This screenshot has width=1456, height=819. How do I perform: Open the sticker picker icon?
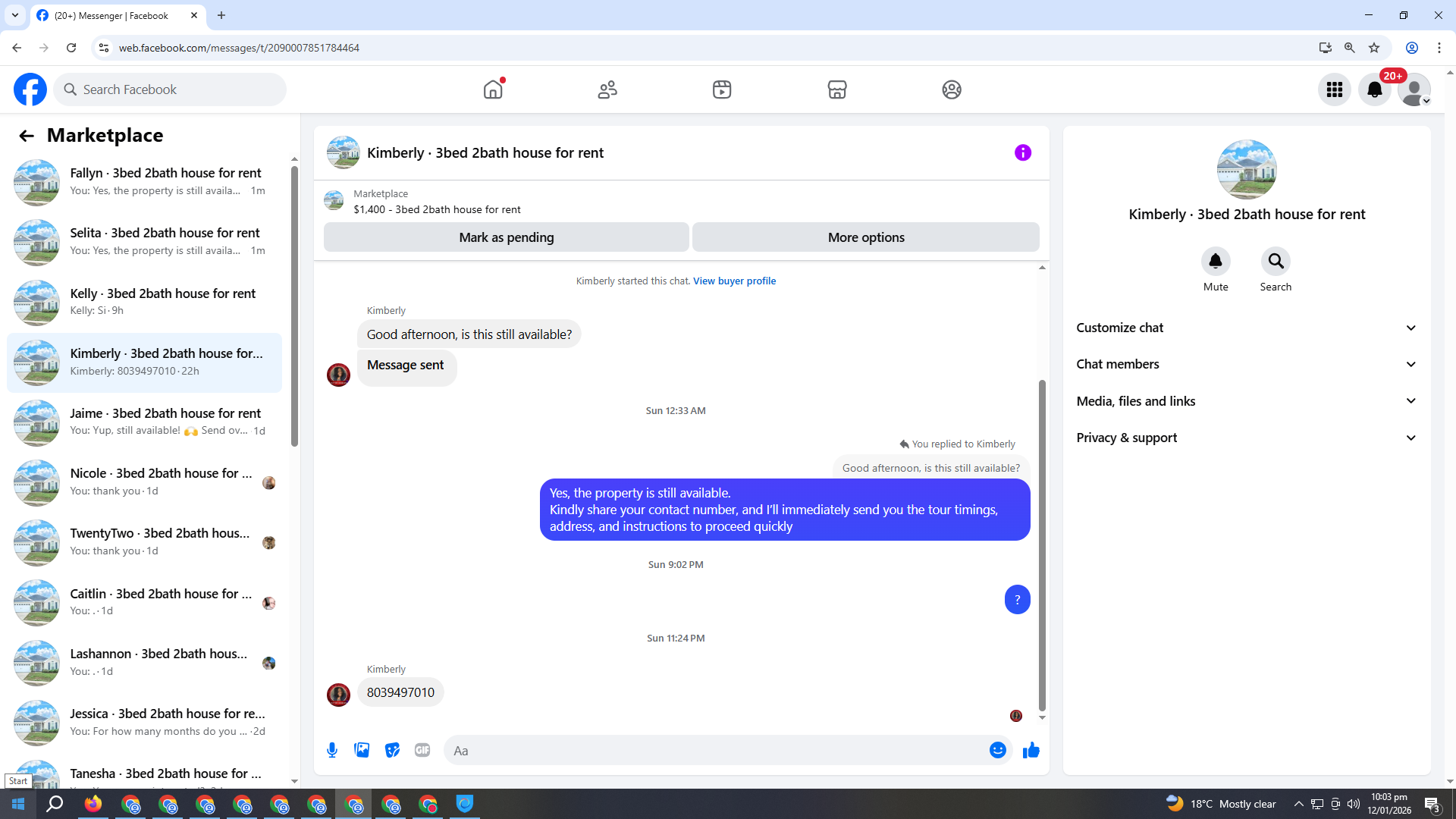click(392, 750)
